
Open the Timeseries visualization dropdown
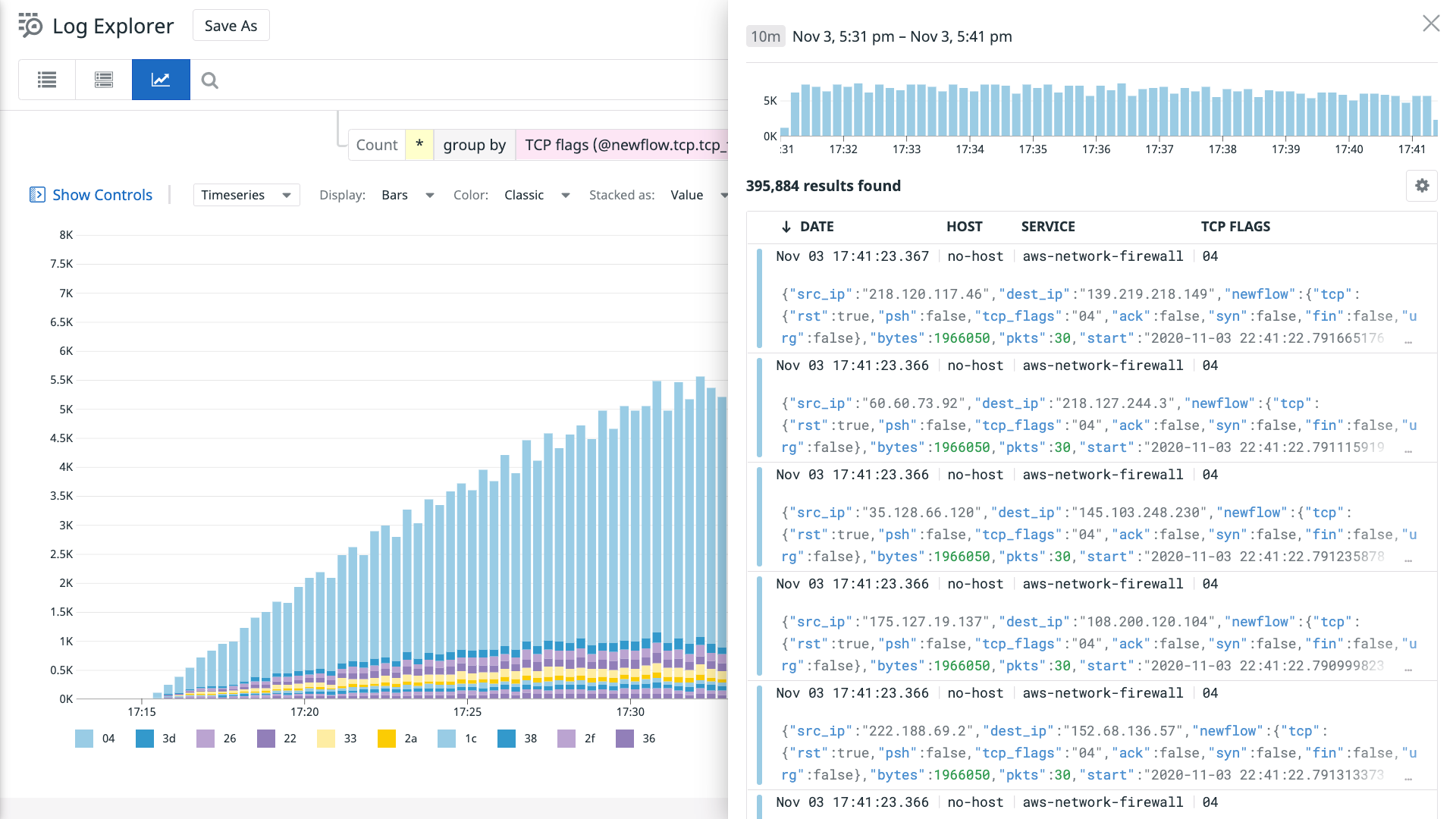[x=246, y=195]
